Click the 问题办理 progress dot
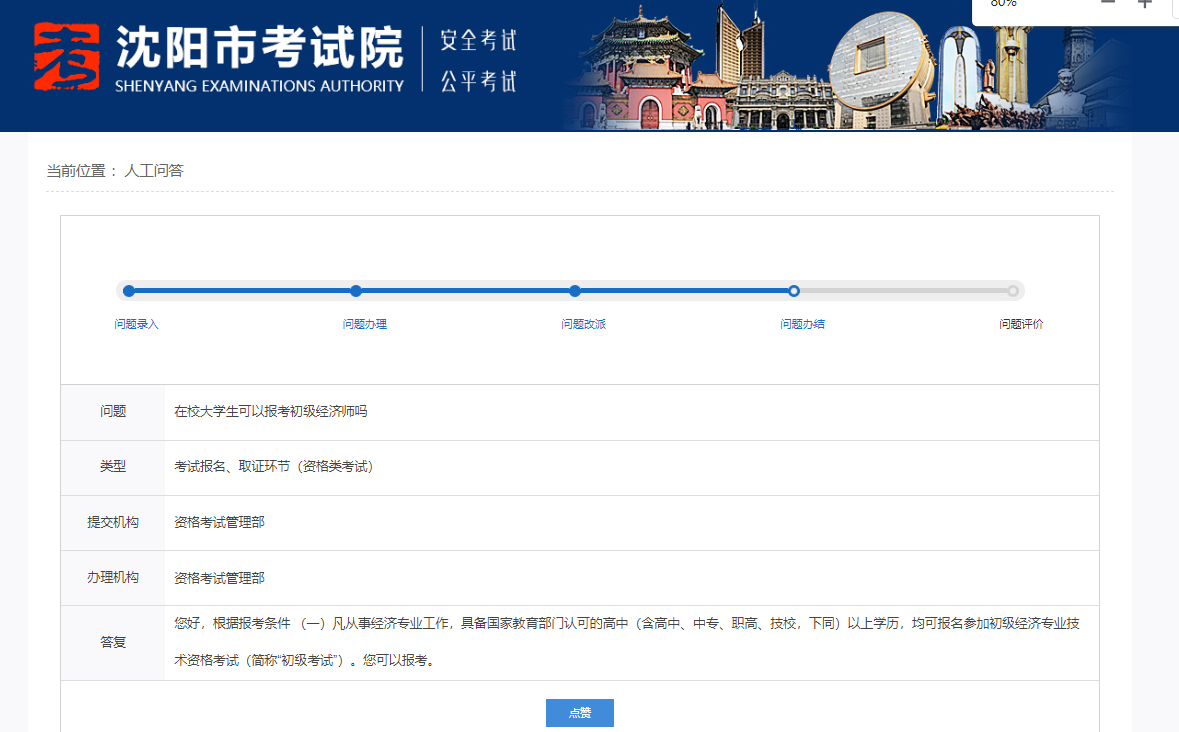1179x732 pixels. pos(355,291)
